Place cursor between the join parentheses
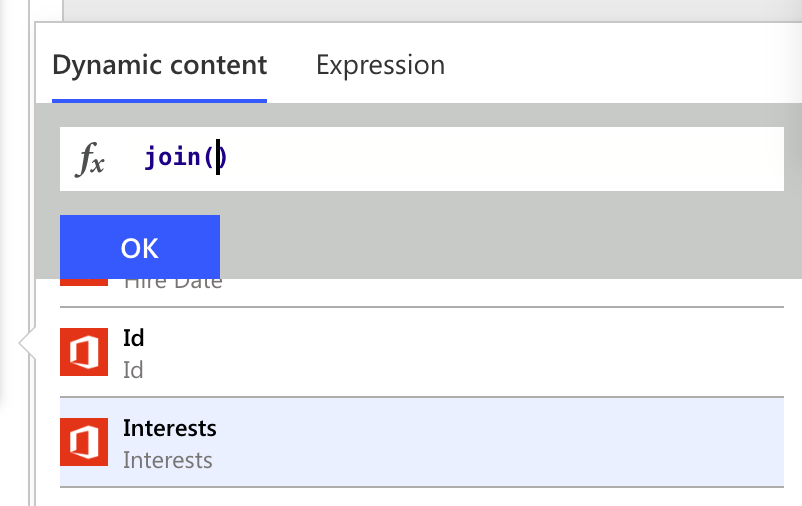Image resolution: width=802 pixels, height=506 pixels. [x=218, y=158]
